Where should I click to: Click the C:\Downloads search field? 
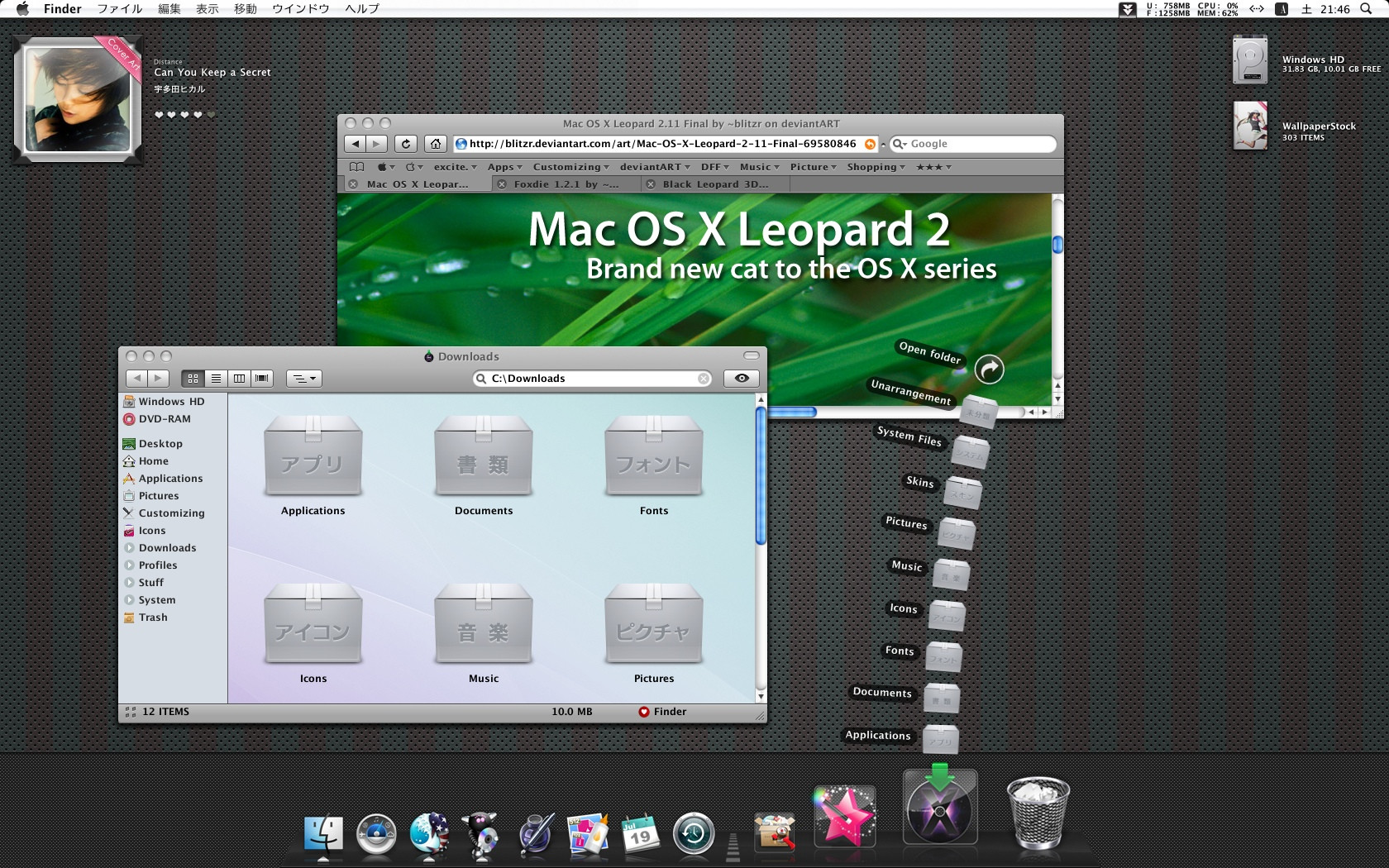(592, 379)
